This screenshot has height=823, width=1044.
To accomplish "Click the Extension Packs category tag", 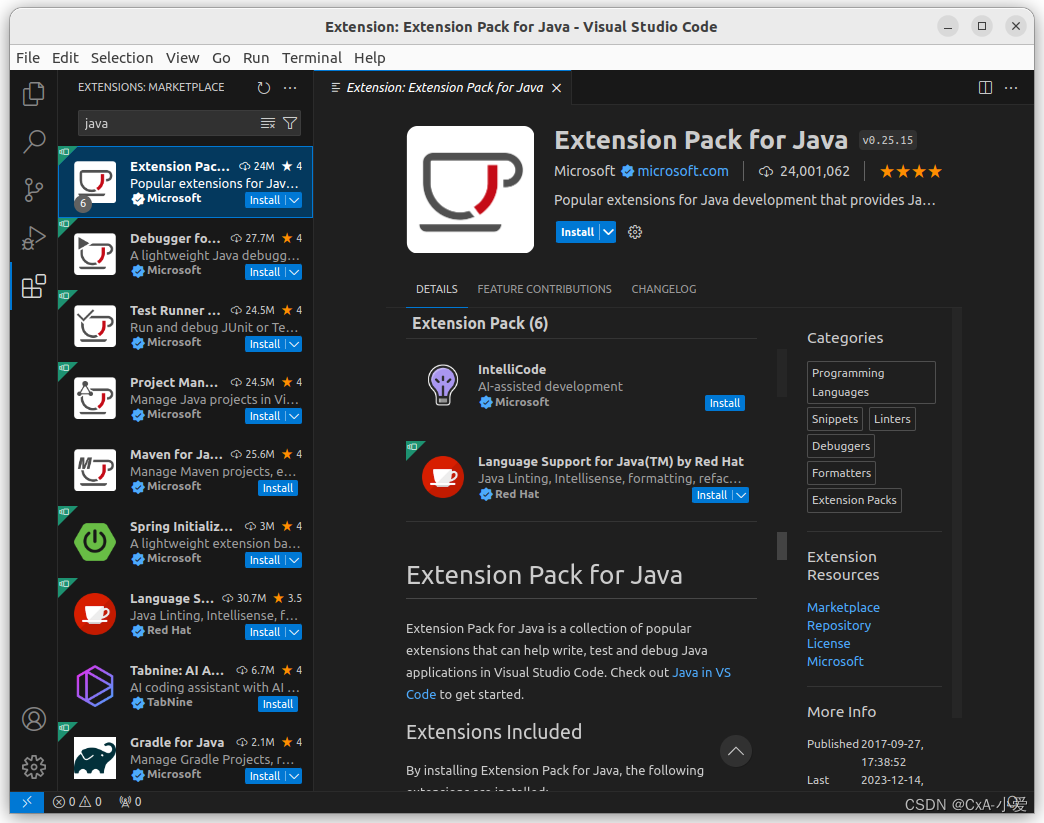I will pyautogui.click(x=854, y=500).
